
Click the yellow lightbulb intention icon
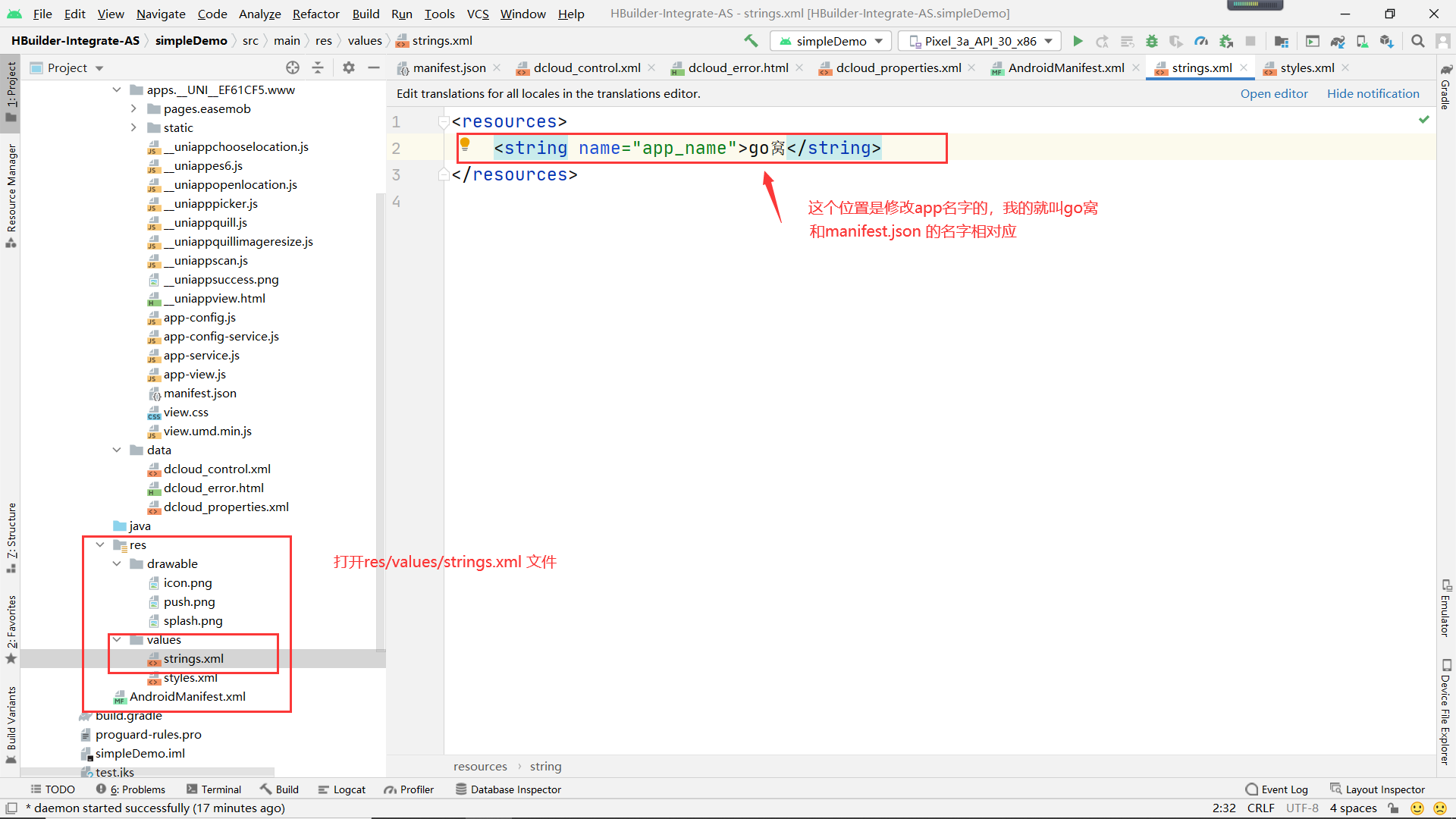point(465,144)
